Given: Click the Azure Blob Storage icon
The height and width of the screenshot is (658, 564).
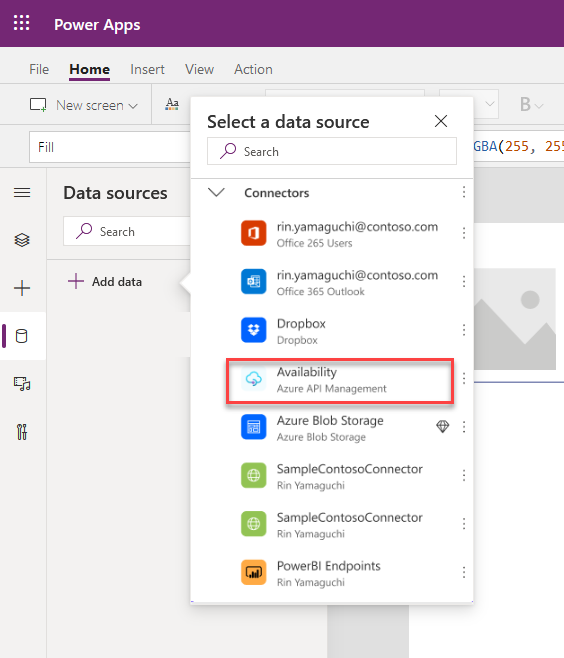Looking at the screenshot, I should pyautogui.click(x=253, y=427).
